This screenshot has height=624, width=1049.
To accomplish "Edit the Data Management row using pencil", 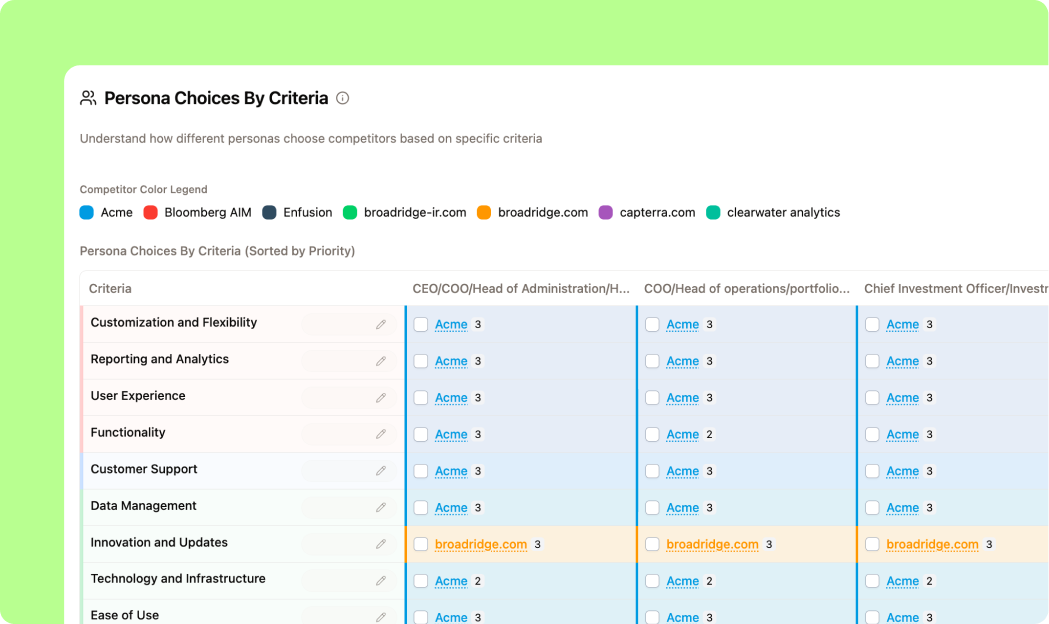I will coord(381,508).
